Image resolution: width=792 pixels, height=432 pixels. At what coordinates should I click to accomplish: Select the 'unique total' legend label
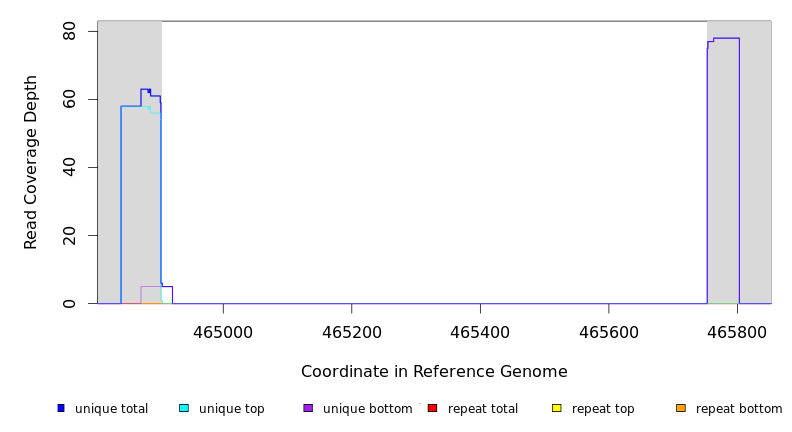pyautogui.click(x=111, y=409)
